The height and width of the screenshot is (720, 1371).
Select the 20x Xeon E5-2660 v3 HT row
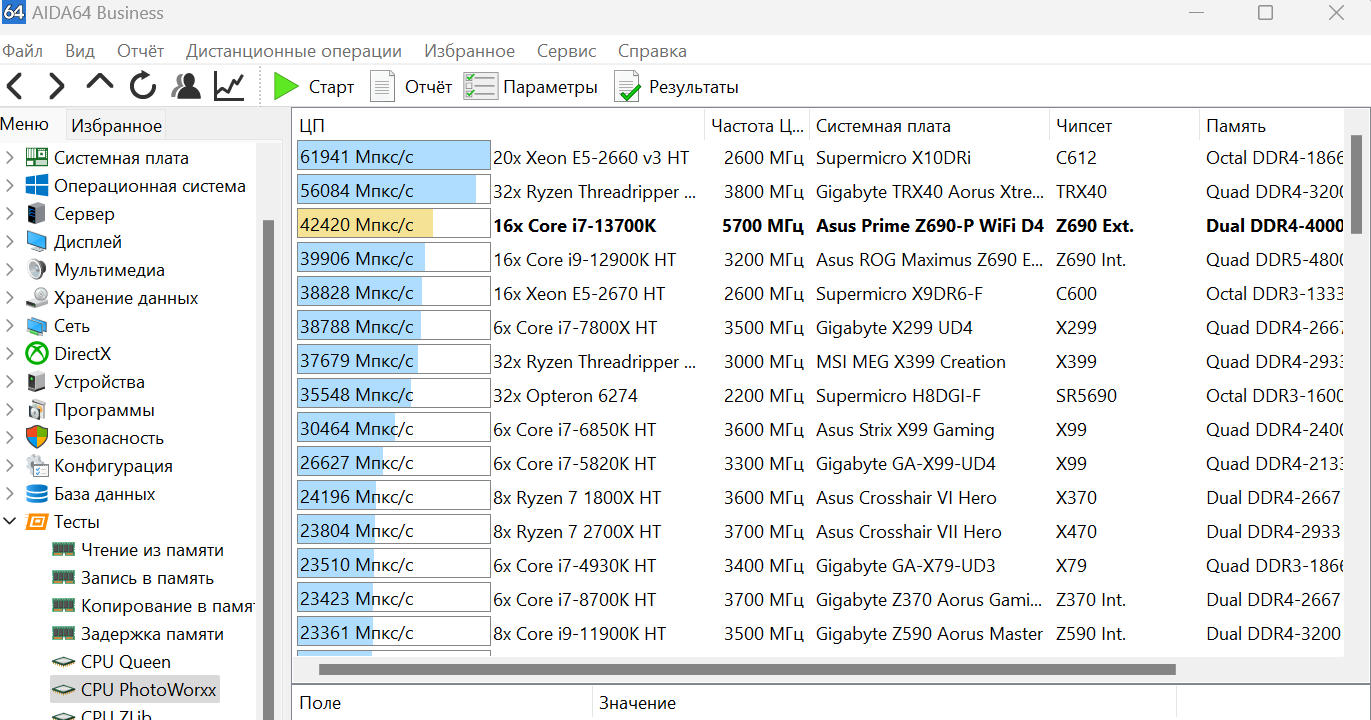820,157
